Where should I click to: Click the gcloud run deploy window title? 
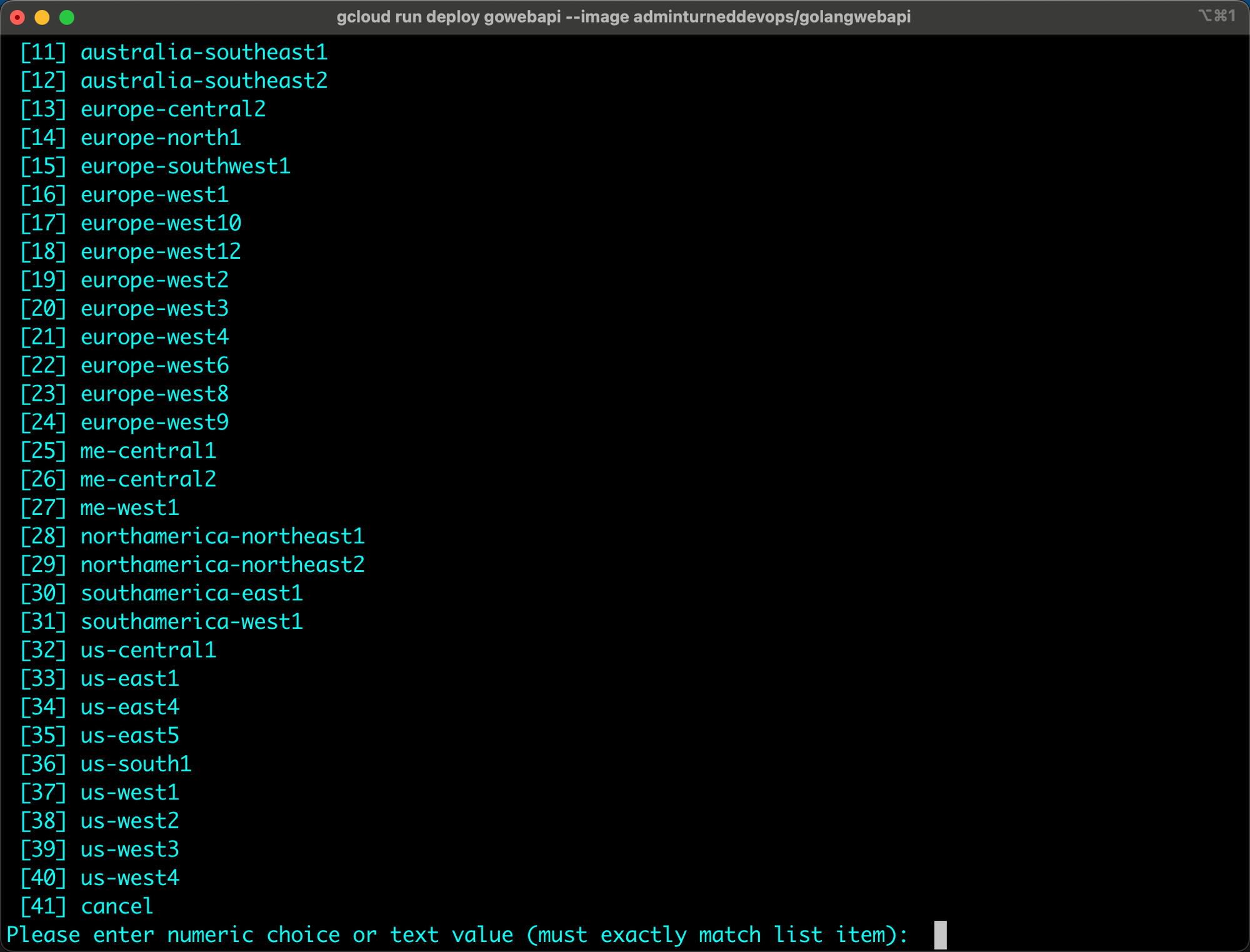click(623, 17)
